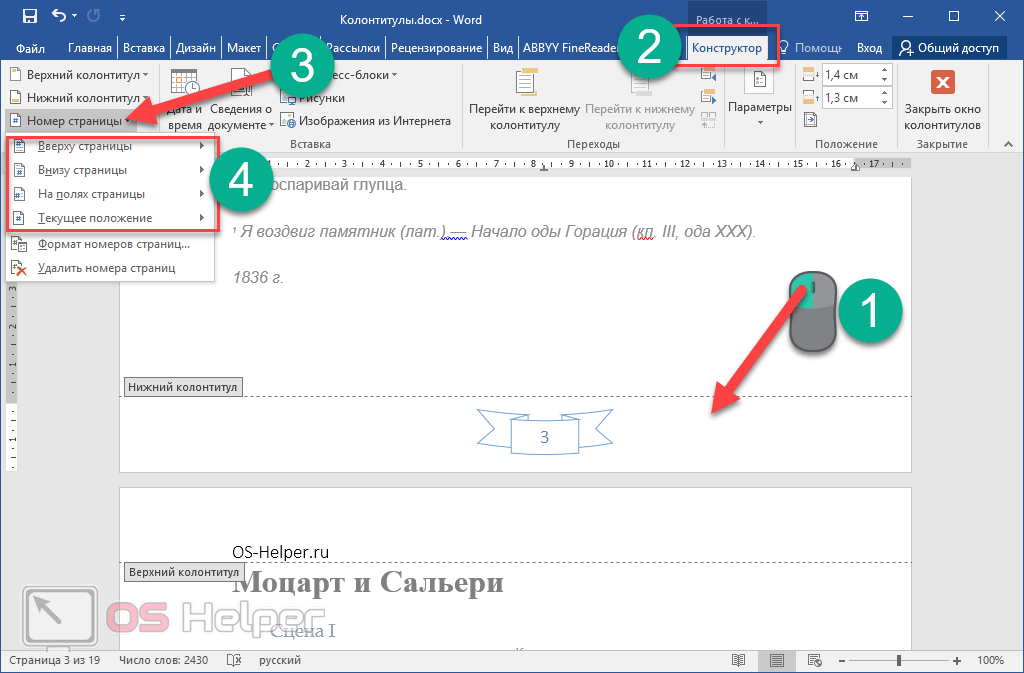Open the Конструктор ribbon tab
The height and width of the screenshot is (673, 1024).
point(727,48)
